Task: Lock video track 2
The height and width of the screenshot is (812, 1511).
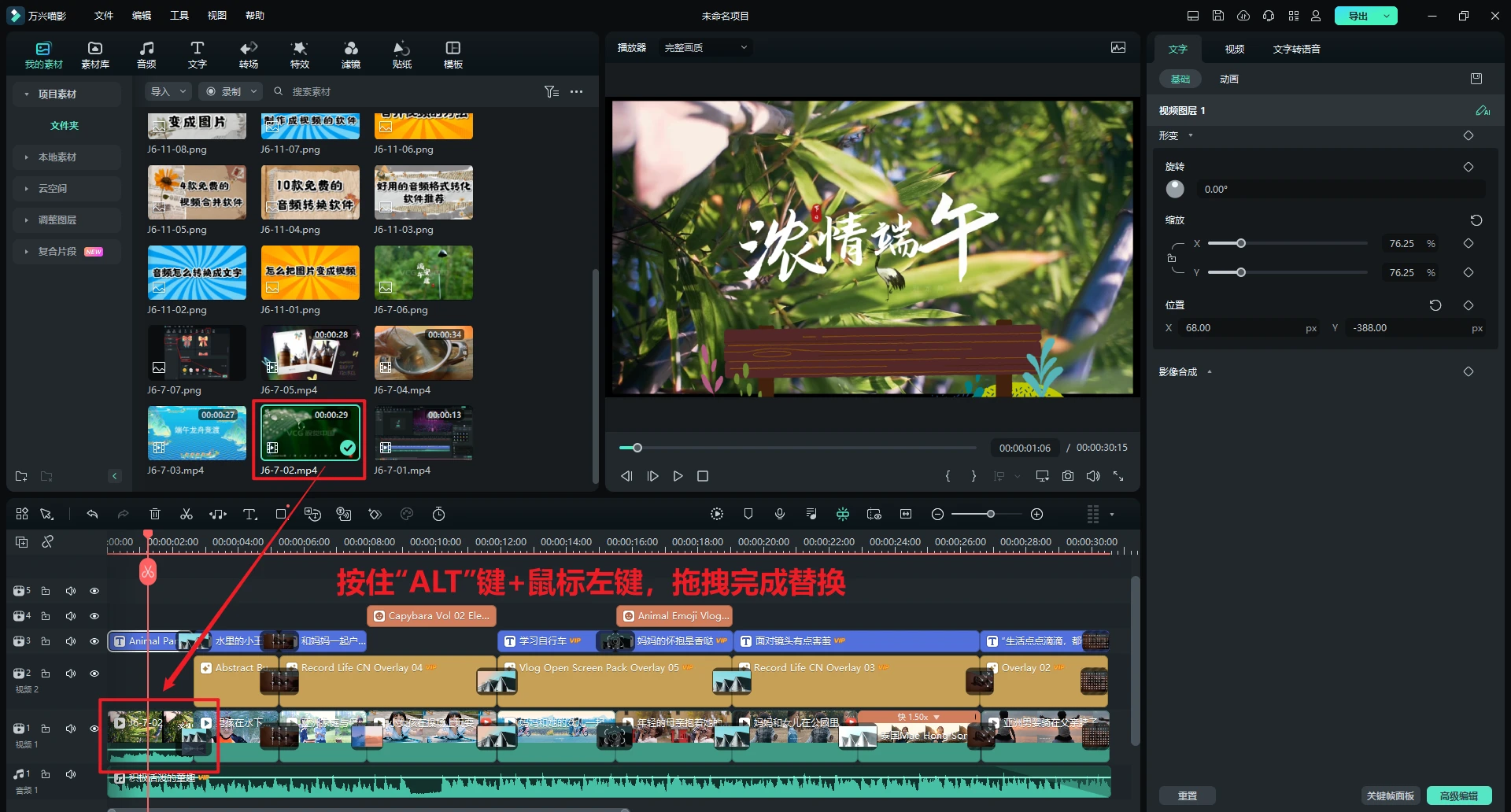Action: [46, 674]
